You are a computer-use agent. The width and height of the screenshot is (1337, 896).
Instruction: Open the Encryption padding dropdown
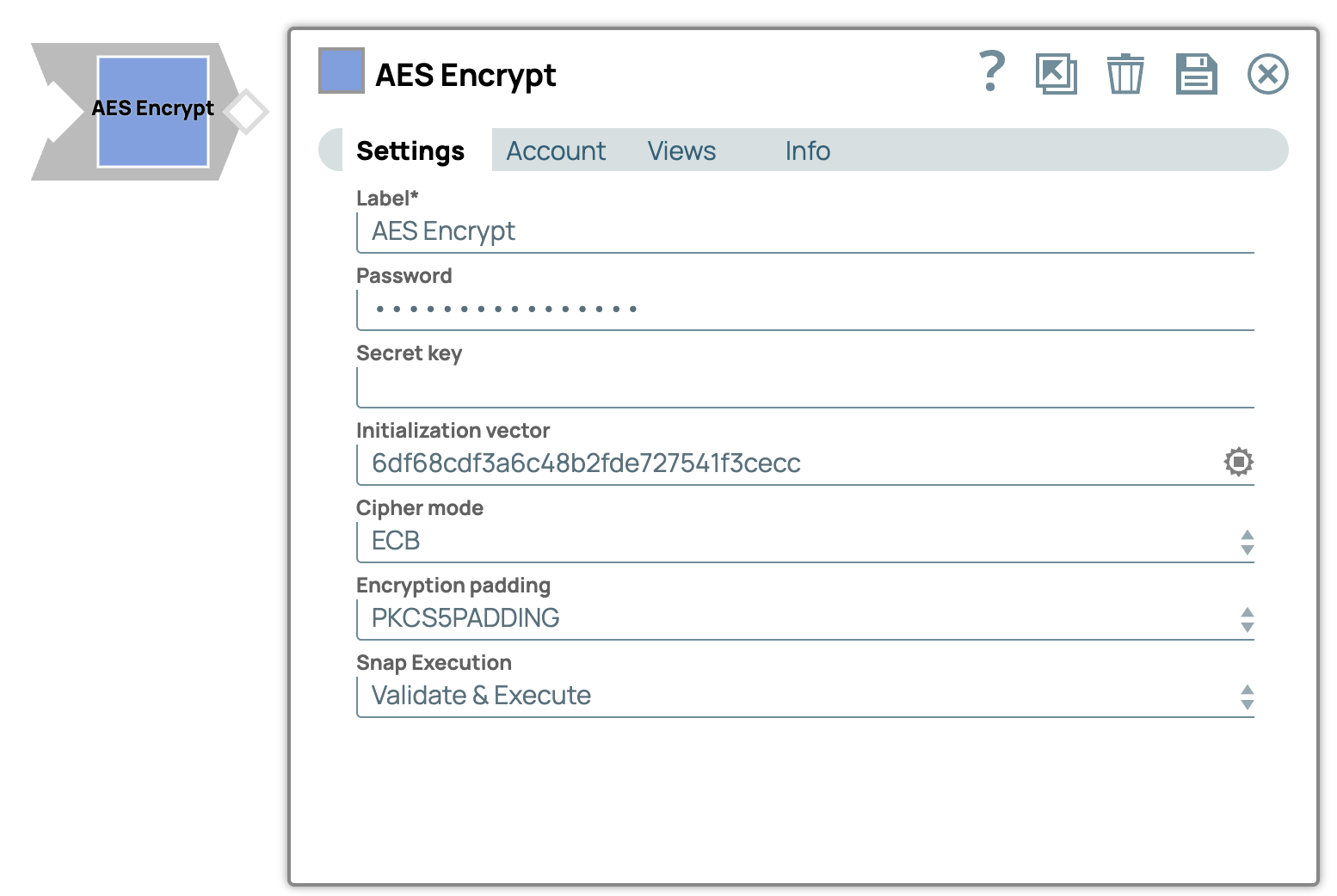[x=804, y=619]
